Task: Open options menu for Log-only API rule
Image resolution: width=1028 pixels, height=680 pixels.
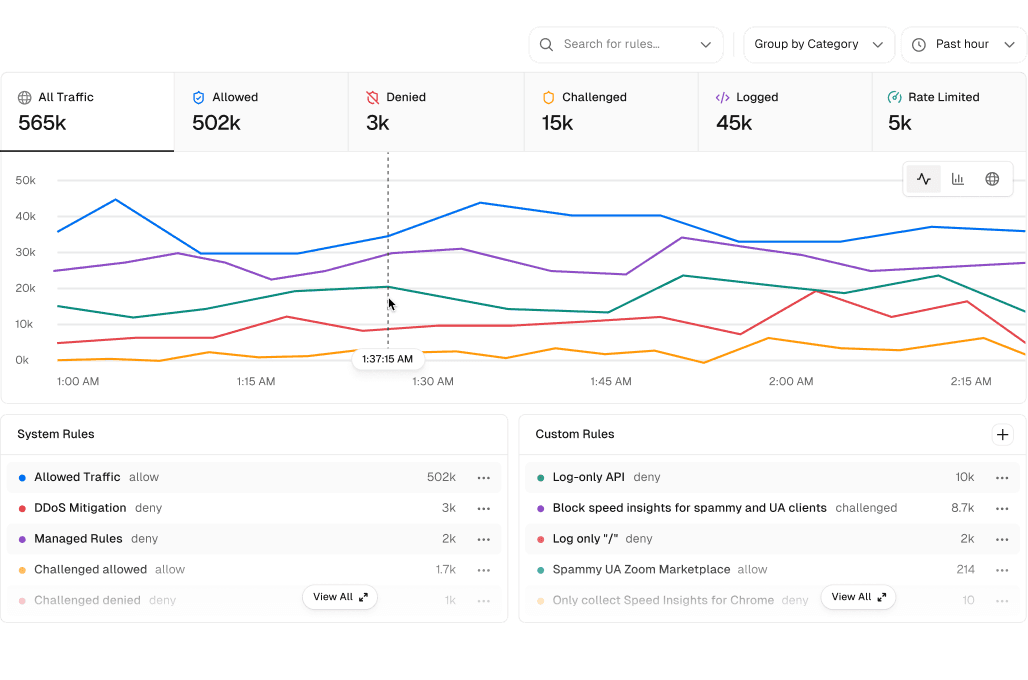Action: (1002, 478)
